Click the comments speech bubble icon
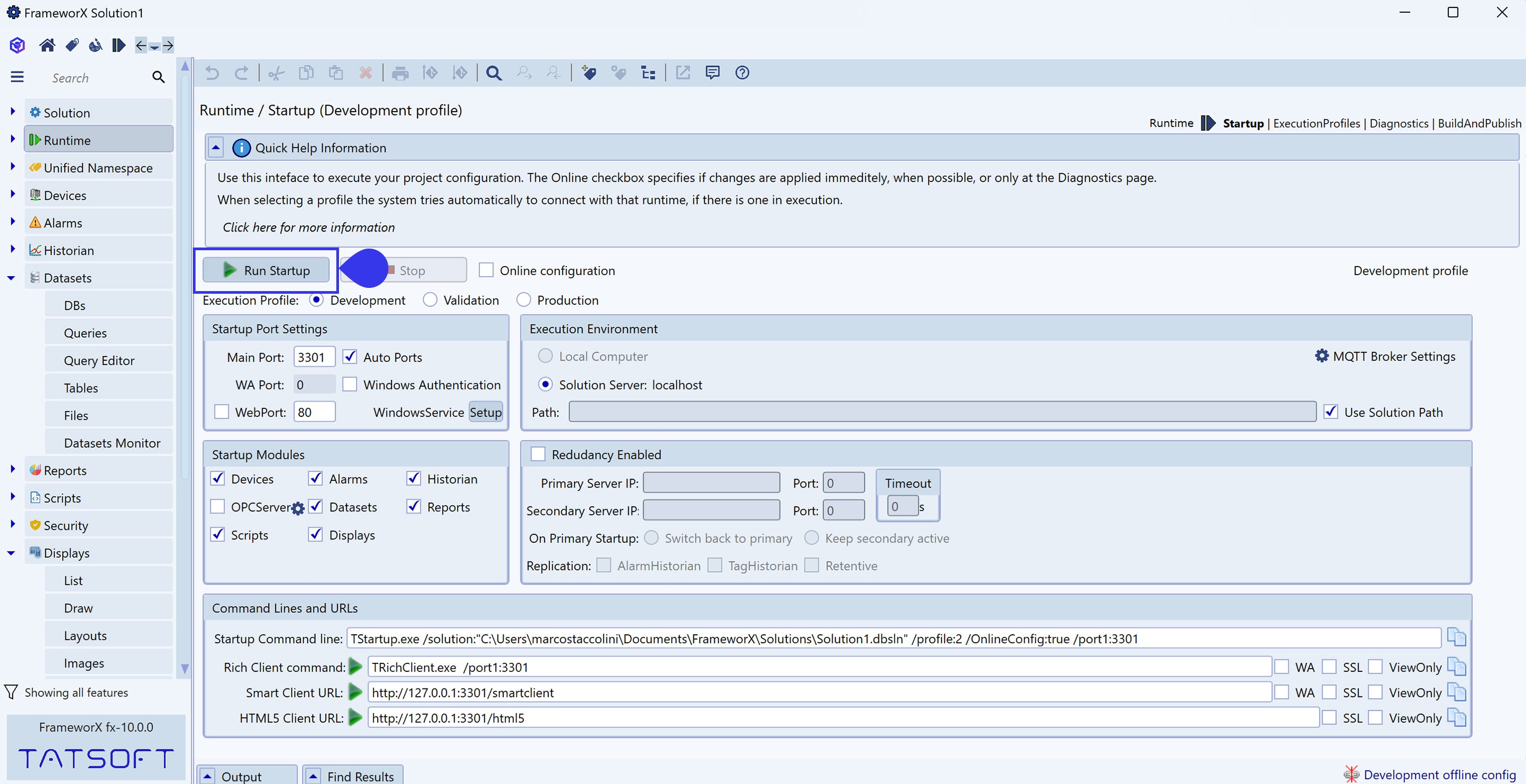This screenshot has height=784, width=1526. (713, 73)
